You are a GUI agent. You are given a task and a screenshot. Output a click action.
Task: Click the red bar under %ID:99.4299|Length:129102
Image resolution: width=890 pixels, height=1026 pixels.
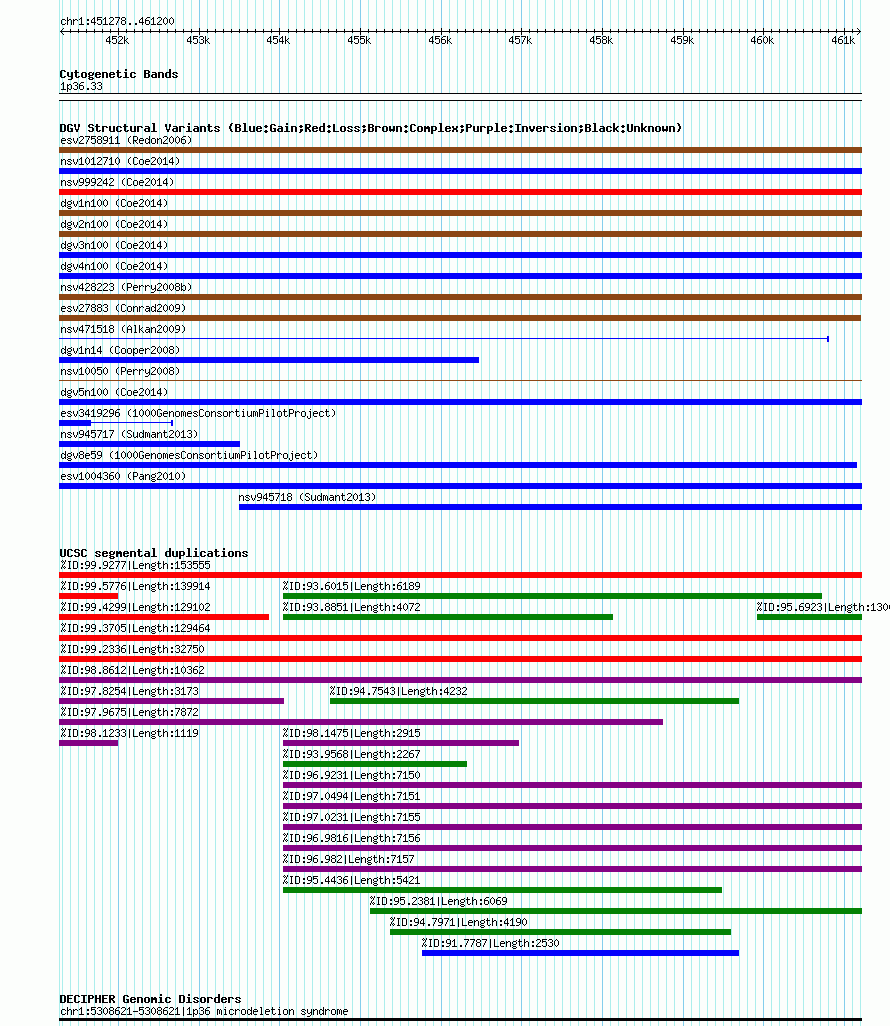coord(164,617)
